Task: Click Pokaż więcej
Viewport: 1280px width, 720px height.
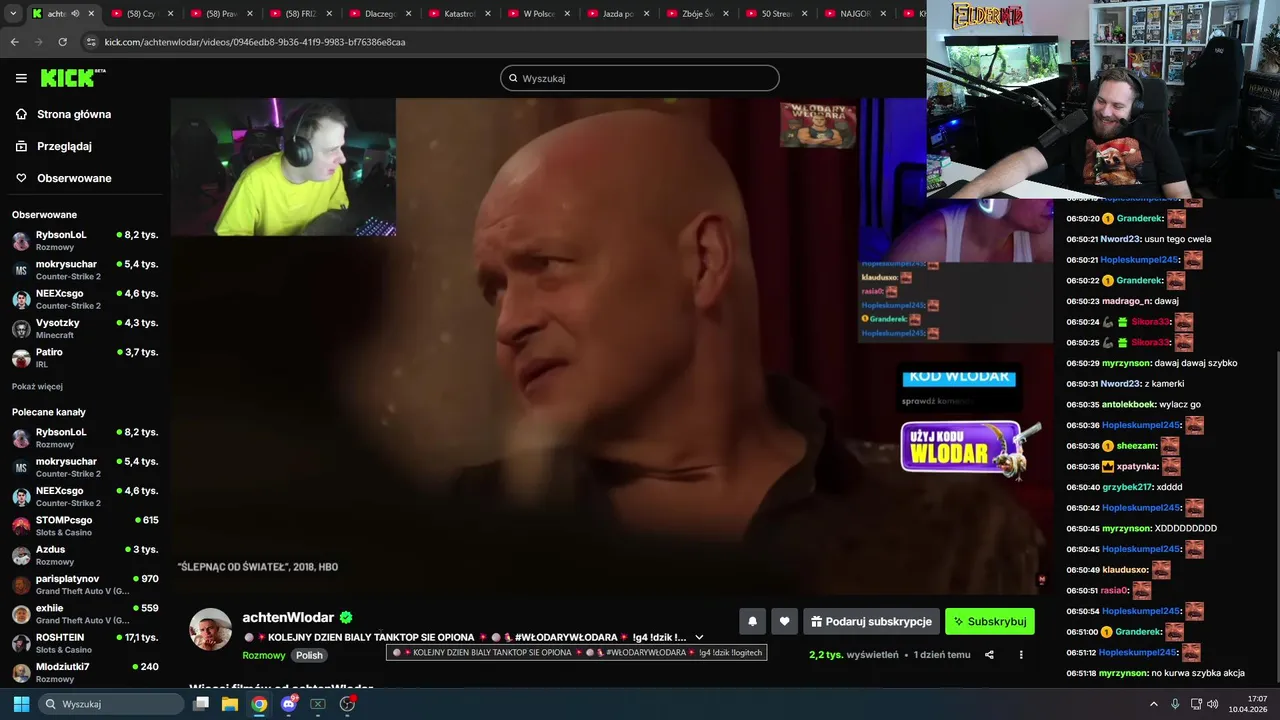Action: (37, 386)
